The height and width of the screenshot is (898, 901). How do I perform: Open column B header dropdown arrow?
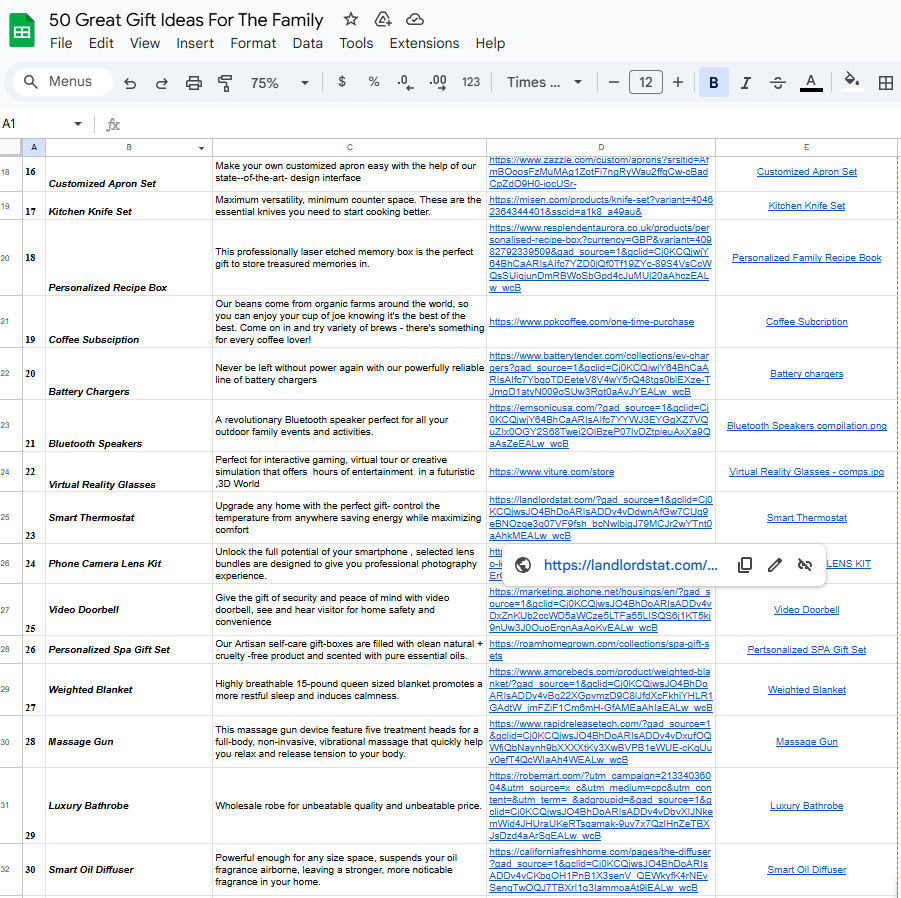tap(201, 148)
